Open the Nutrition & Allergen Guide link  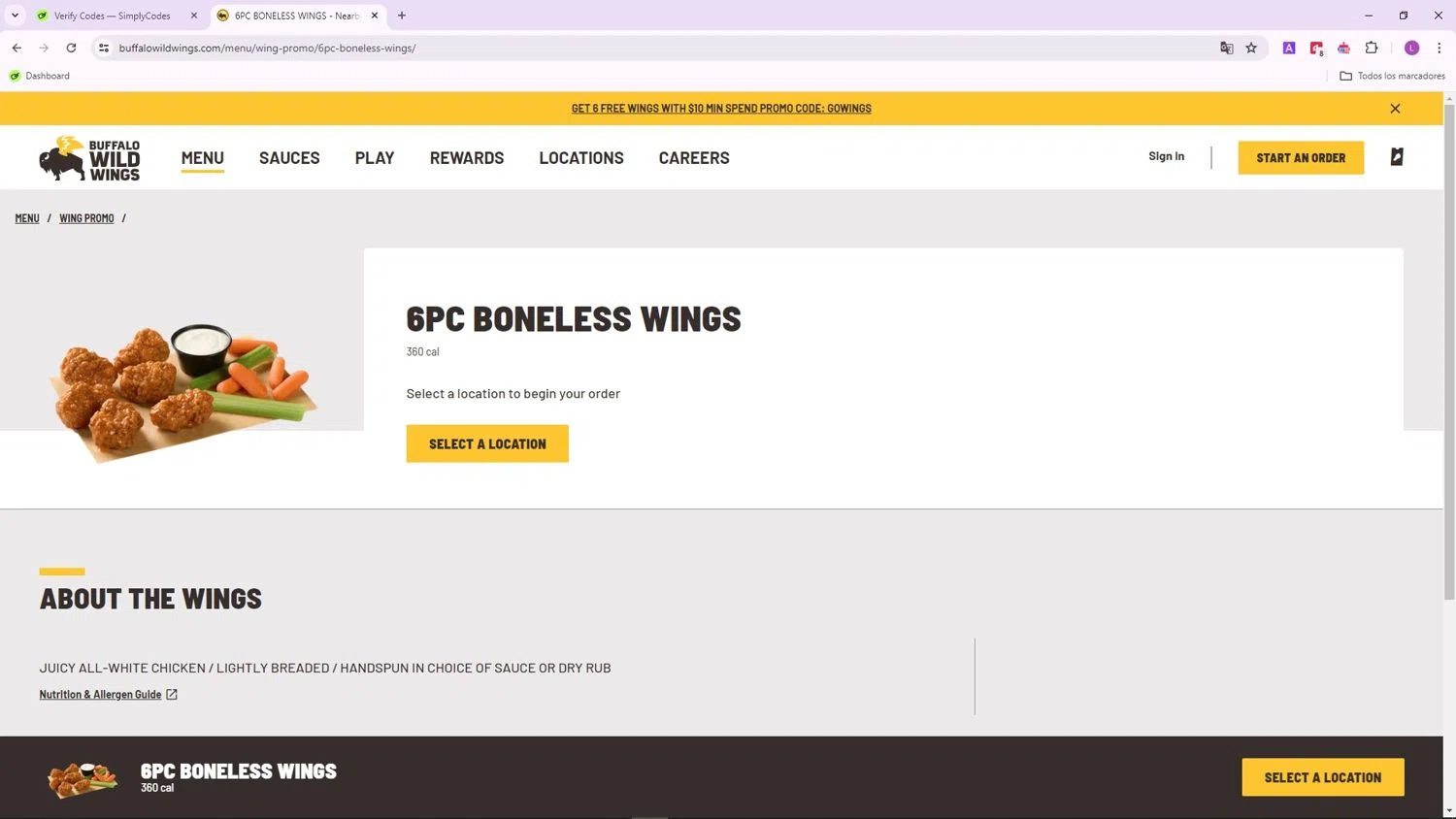(x=100, y=695)
